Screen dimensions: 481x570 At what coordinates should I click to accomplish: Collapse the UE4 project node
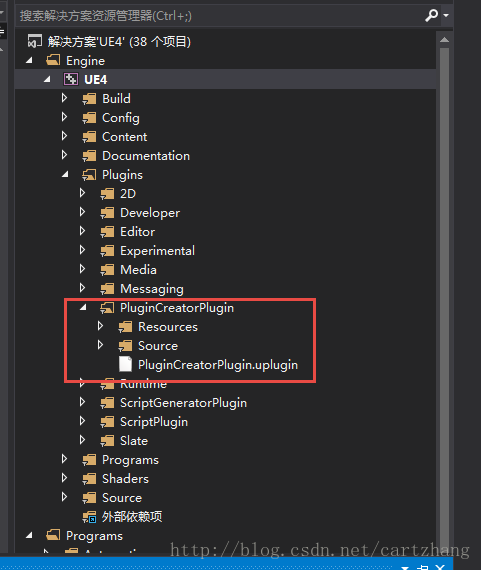tap(47, 80)
